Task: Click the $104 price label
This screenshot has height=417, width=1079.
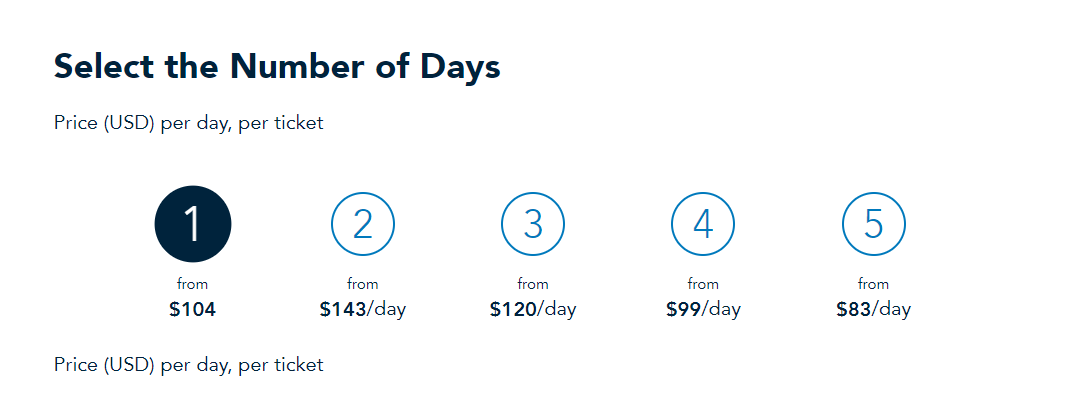Action: pyautogui.click(x=193, y=310)
